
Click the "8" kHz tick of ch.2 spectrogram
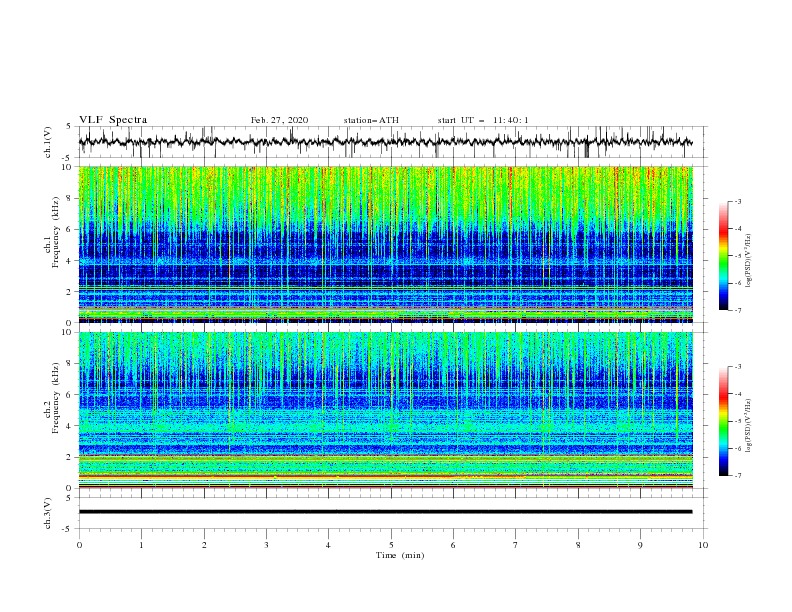69,364
